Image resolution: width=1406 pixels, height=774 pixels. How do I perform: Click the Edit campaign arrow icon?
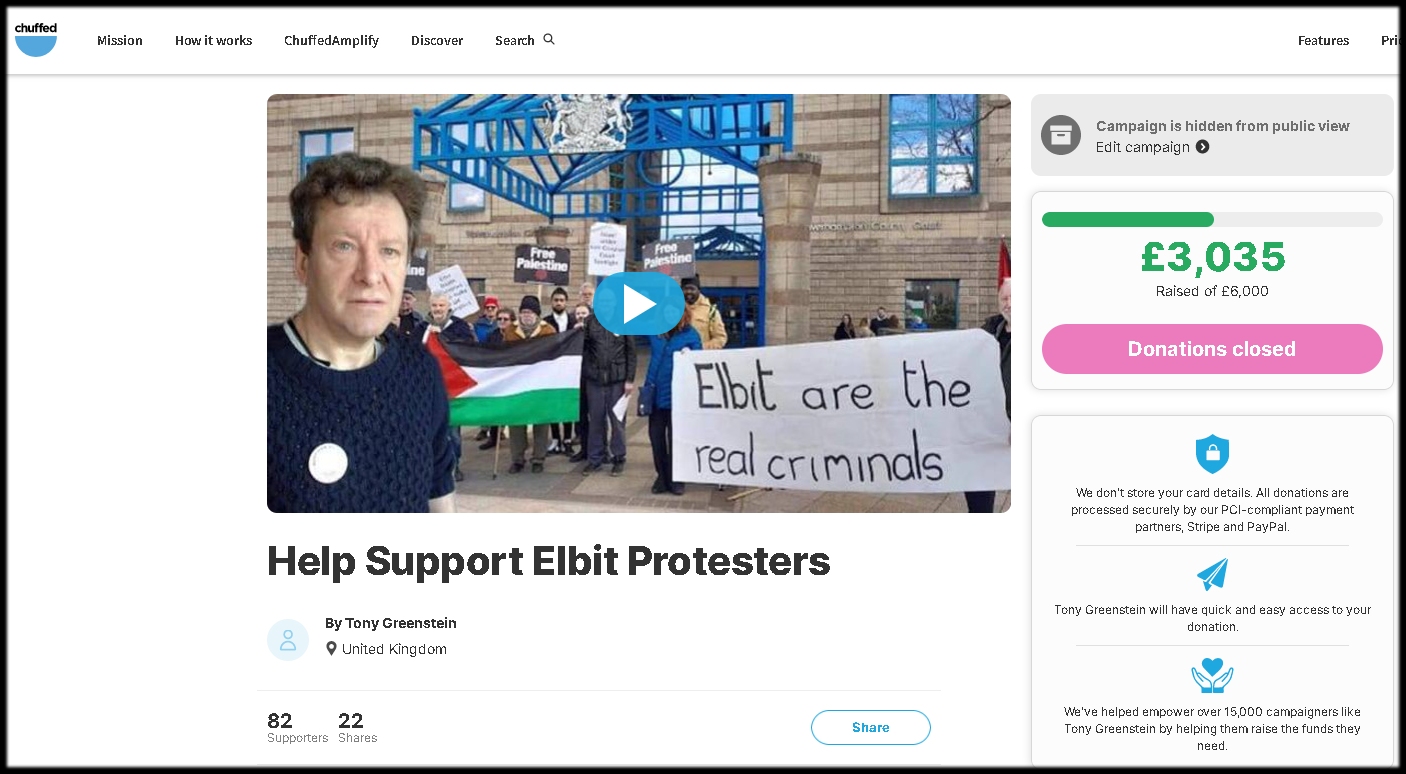click(1203, 147)
